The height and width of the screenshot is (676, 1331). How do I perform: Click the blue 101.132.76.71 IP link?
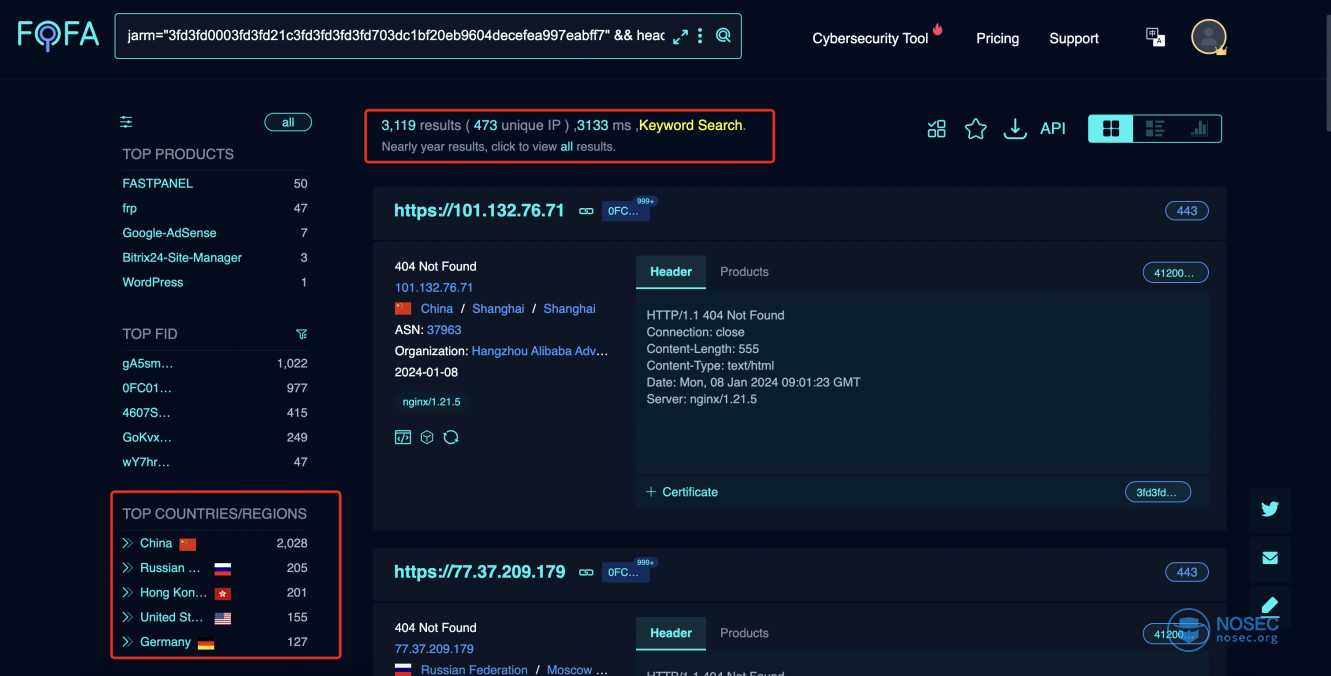point(434,288)
